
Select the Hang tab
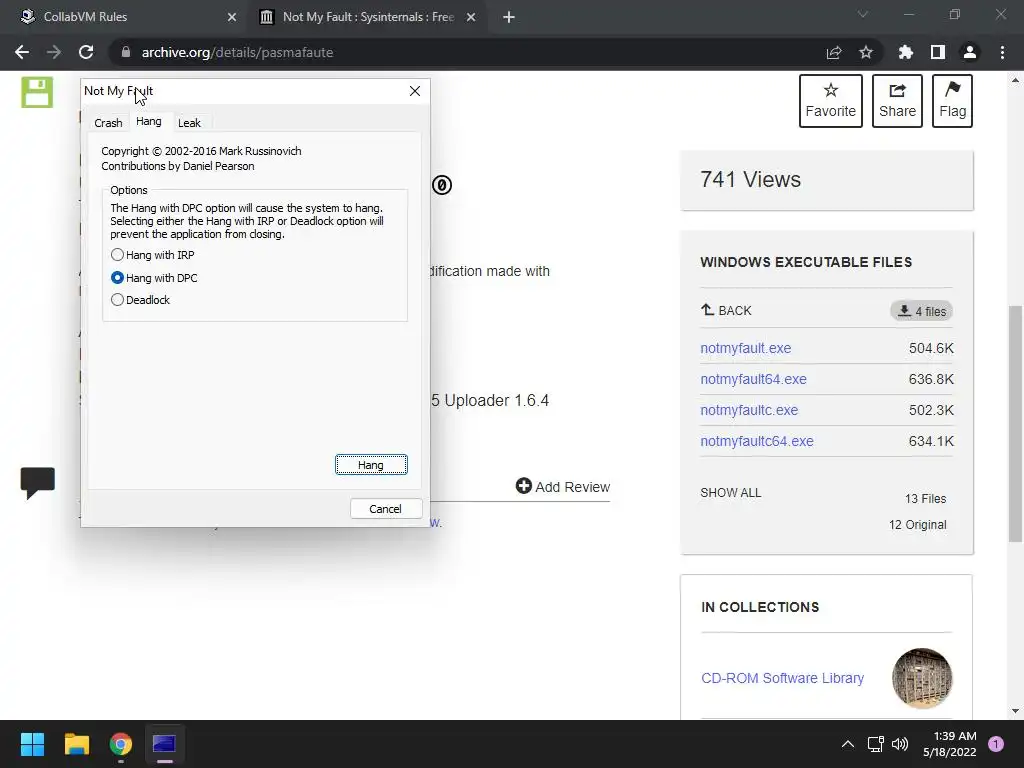coord(149,121)
